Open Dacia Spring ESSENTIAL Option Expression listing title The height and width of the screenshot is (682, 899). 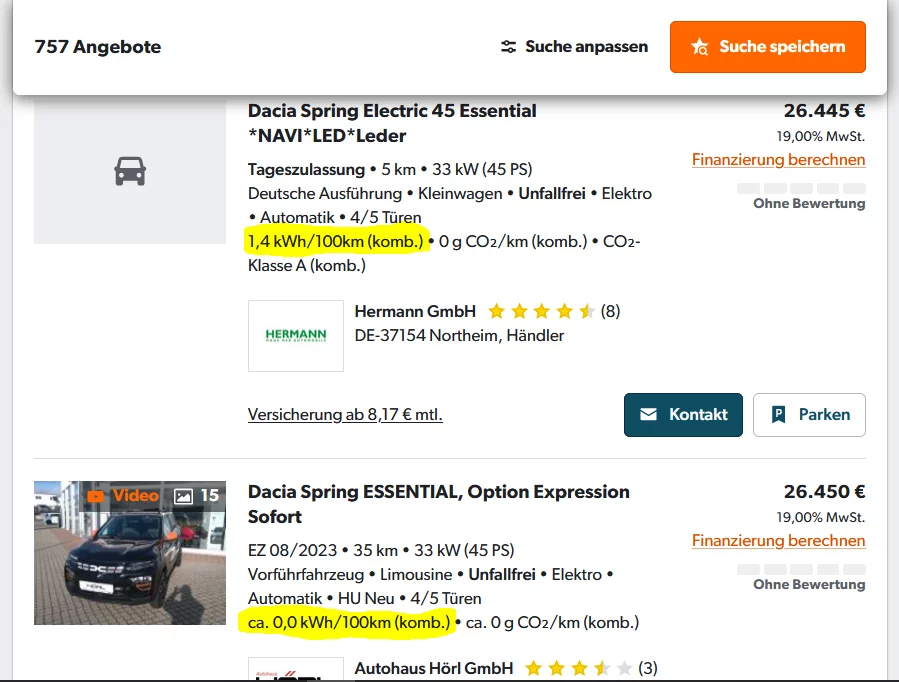439,504
